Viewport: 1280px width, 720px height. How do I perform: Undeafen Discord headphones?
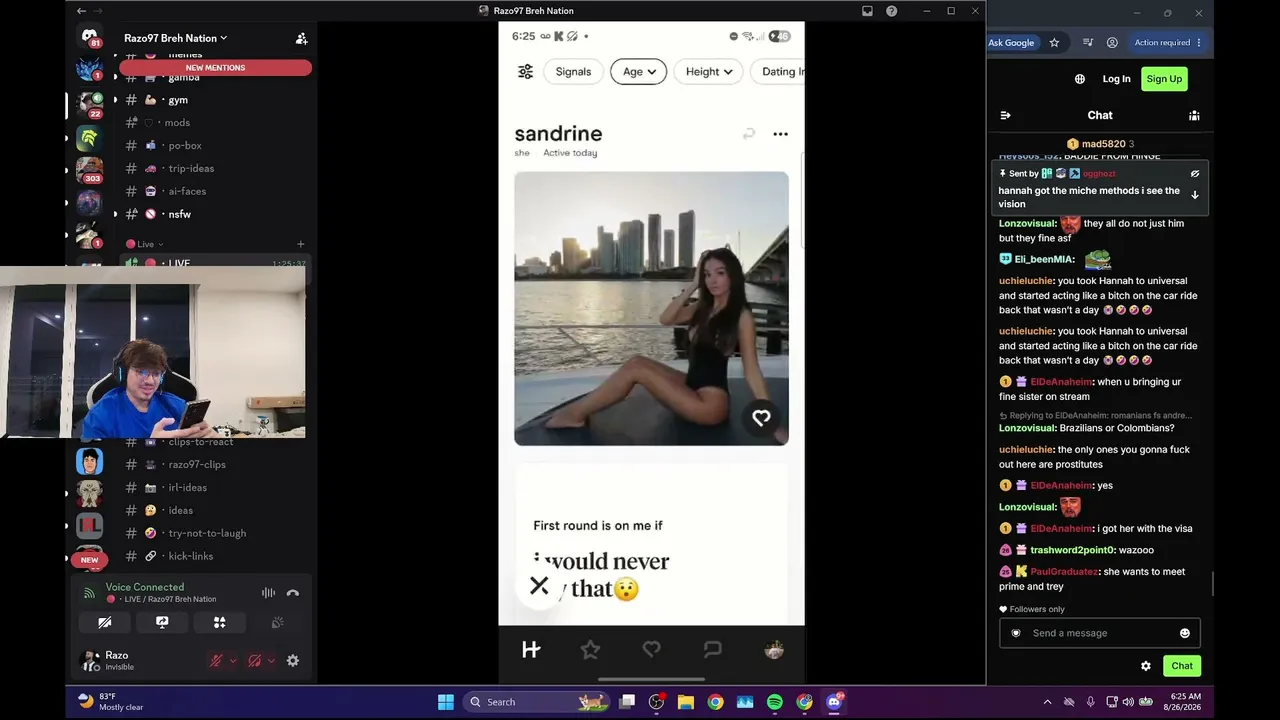(x=255, y=661)
